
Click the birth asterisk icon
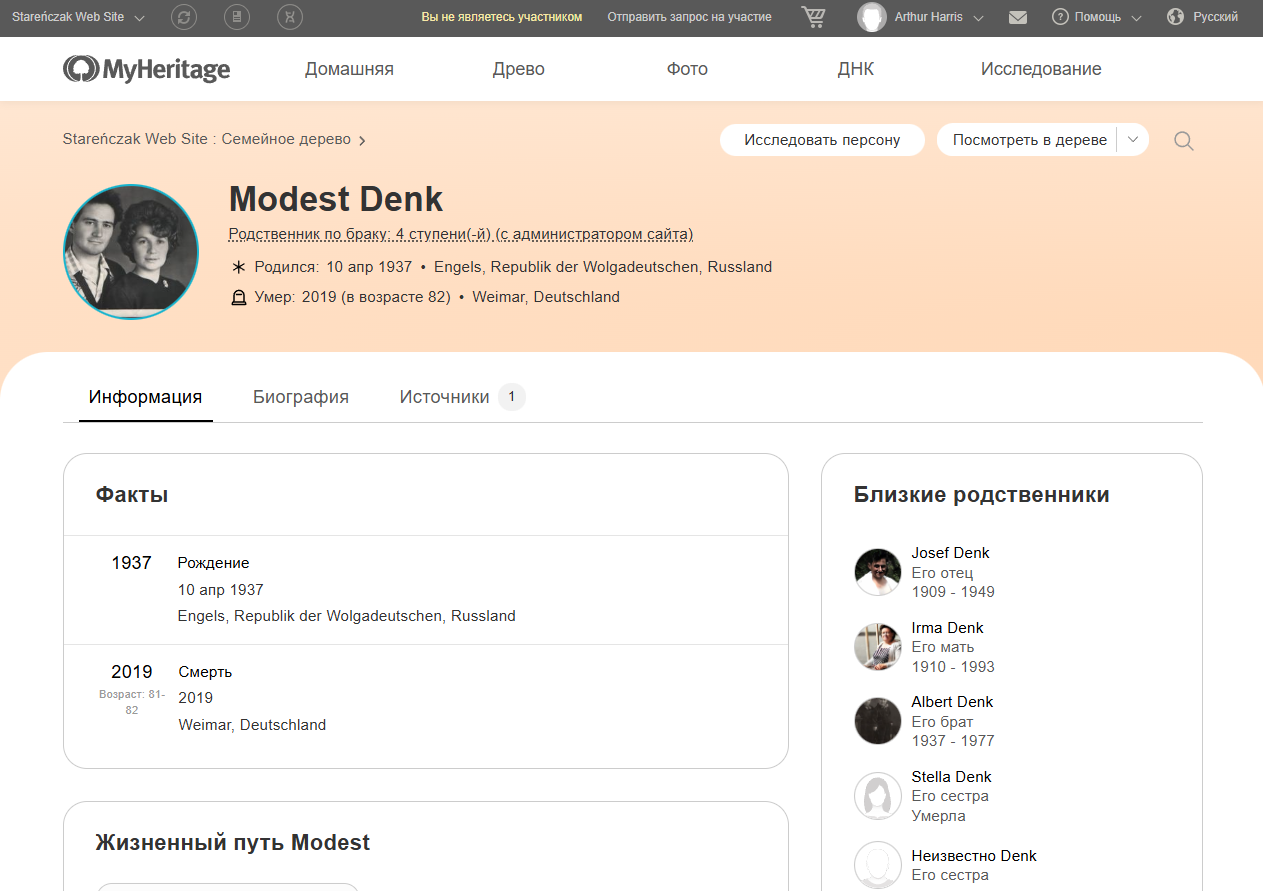[x=238, y=267]
